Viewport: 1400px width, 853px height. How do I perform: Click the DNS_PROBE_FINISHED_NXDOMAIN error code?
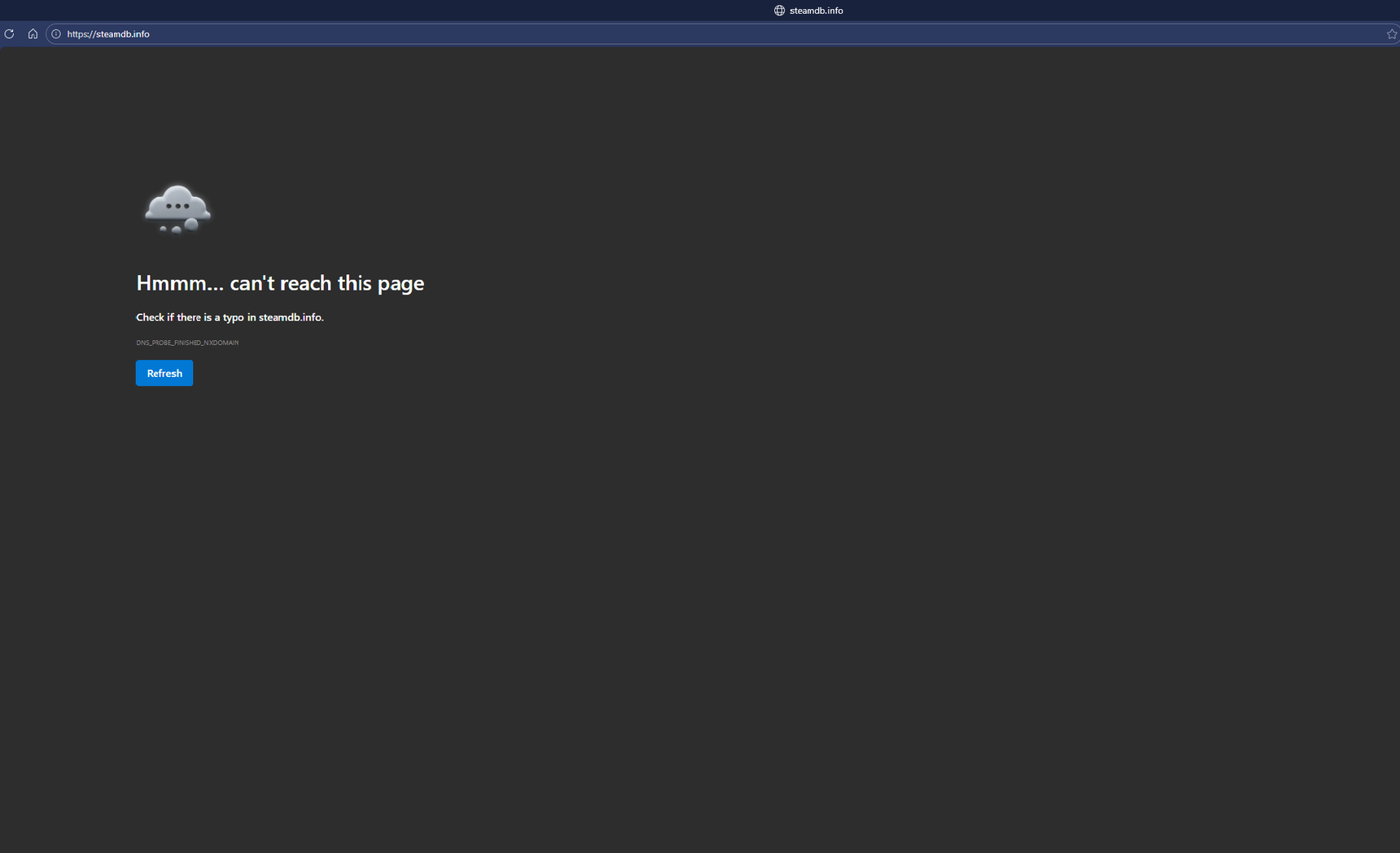point(187,343)
